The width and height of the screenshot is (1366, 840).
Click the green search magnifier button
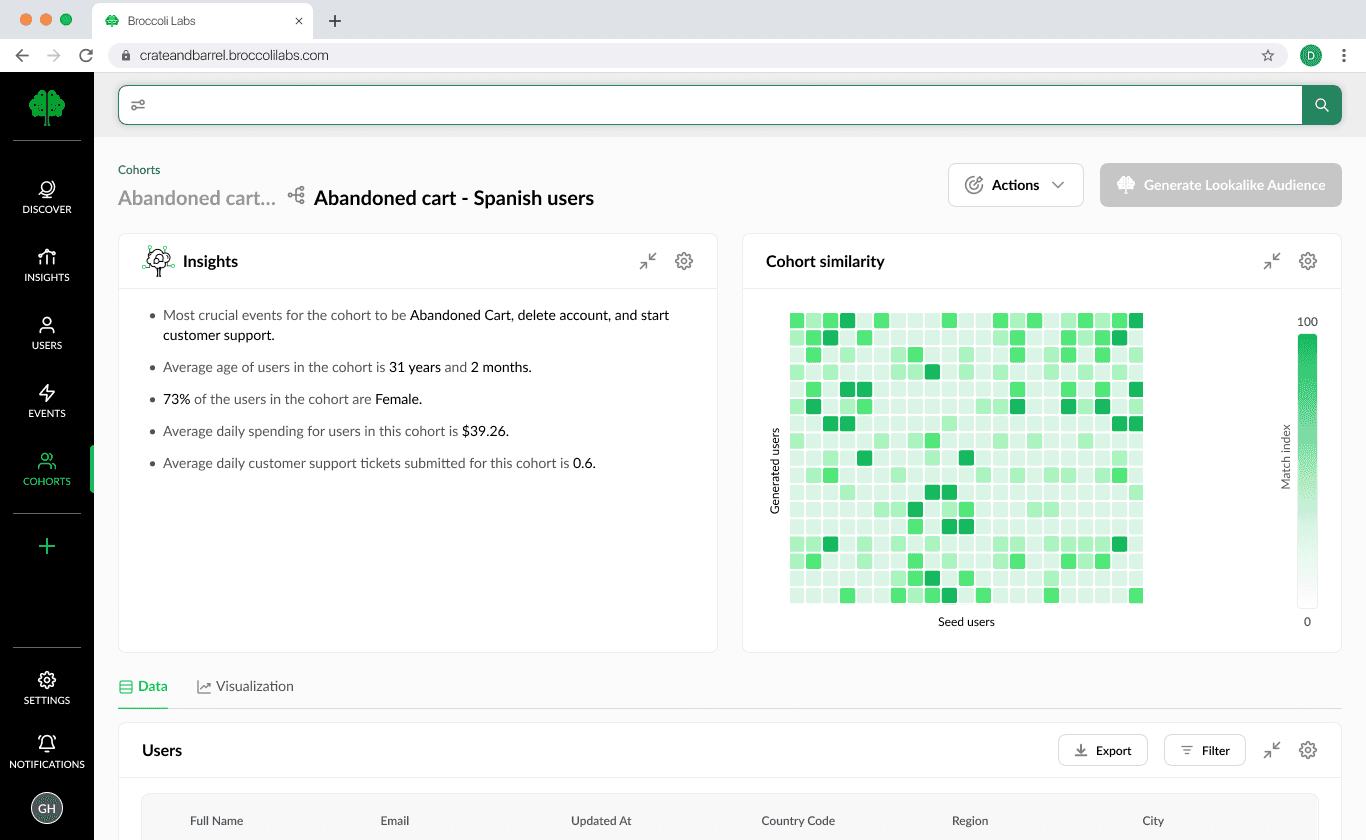(x=1321, y=105)
